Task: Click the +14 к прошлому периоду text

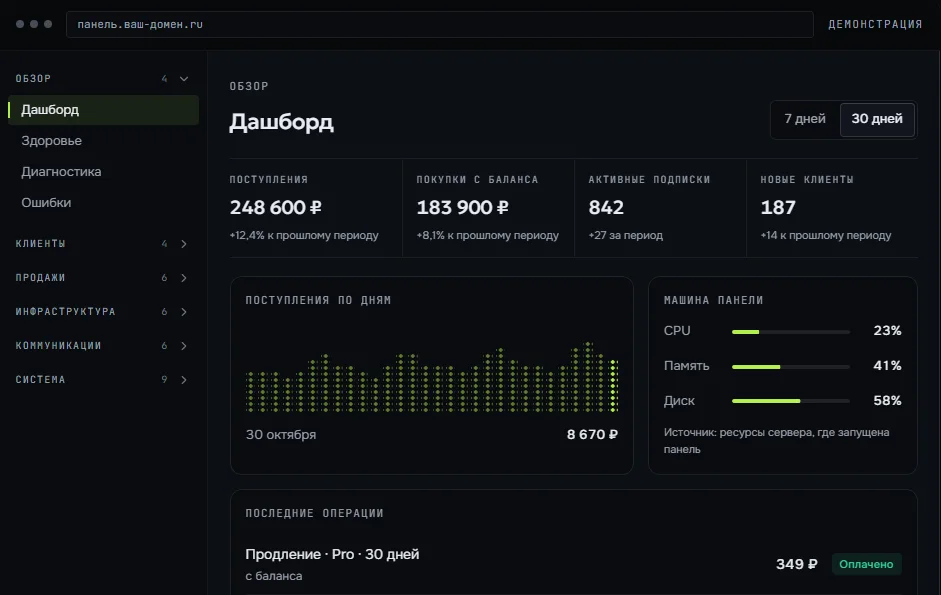Action: [x=826, y=235]
